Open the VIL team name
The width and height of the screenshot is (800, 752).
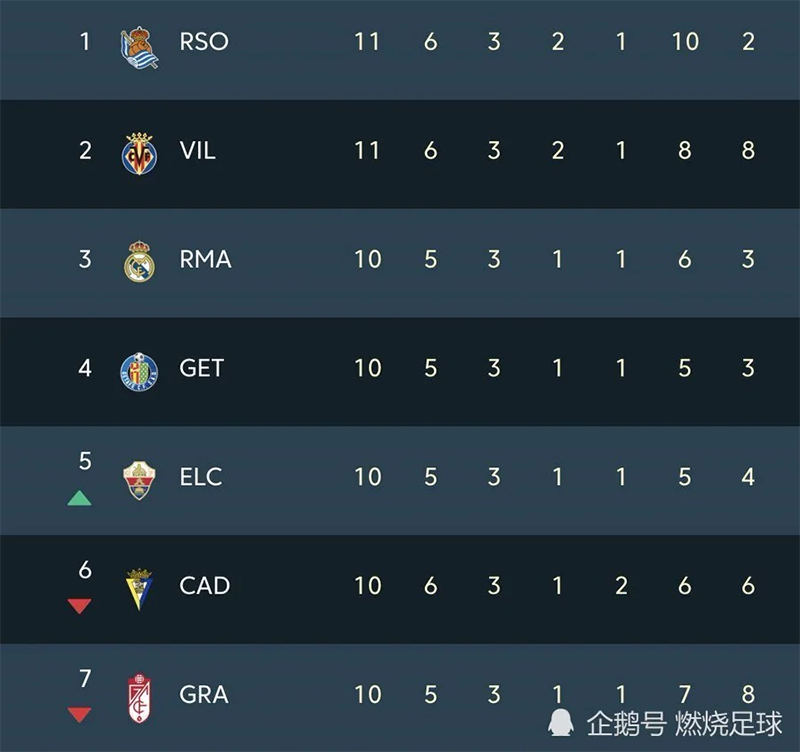(x=197, y=150)
